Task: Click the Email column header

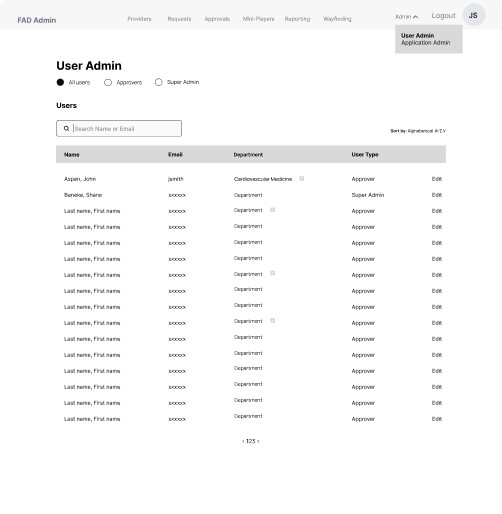Action: point(175,154)
